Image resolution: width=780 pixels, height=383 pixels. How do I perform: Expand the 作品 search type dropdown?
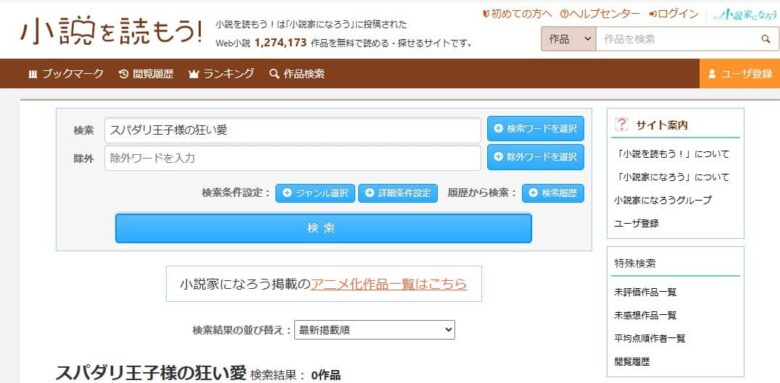click(x=568, y=39)
